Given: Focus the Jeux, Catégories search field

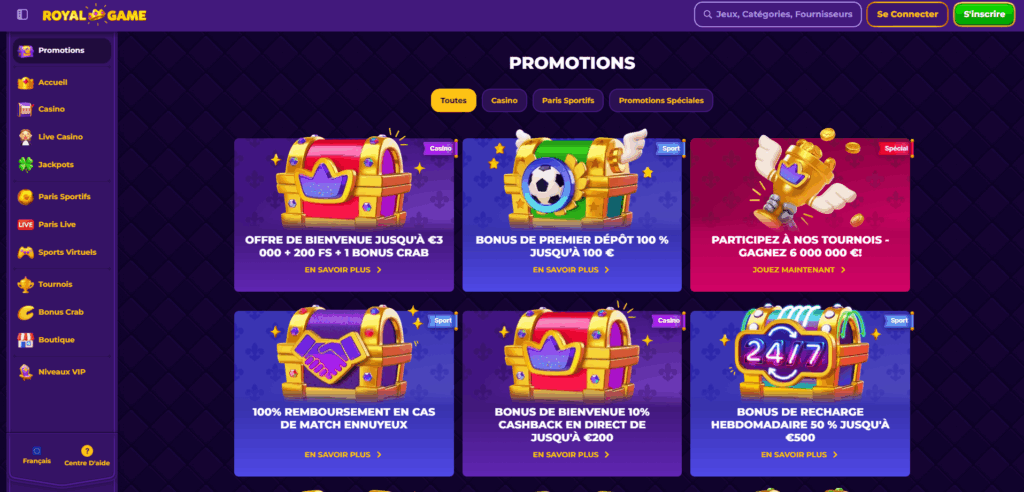Looking at the screenshot, I should tap(777, 14).
